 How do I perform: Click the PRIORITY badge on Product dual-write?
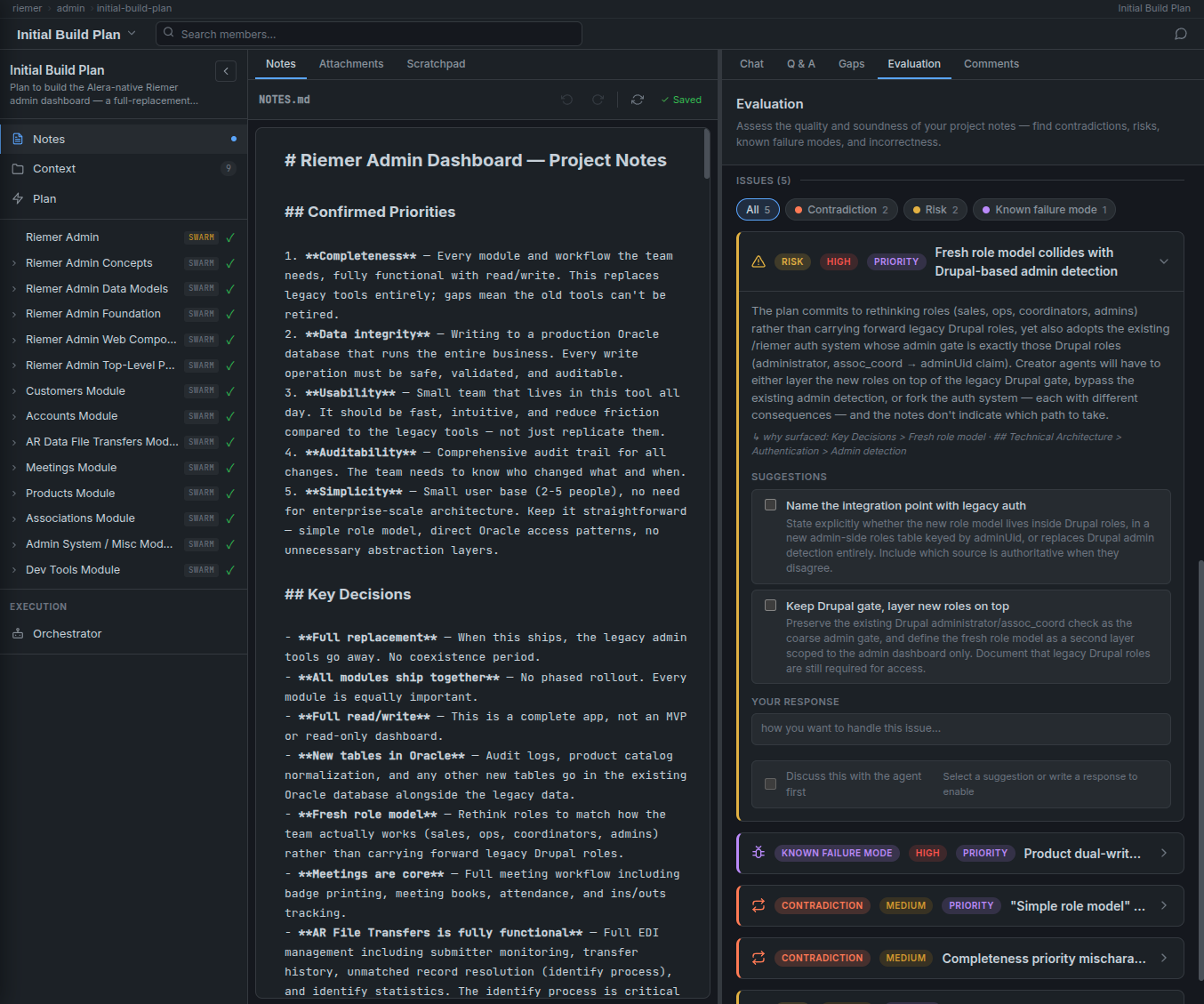coord(984,853)
